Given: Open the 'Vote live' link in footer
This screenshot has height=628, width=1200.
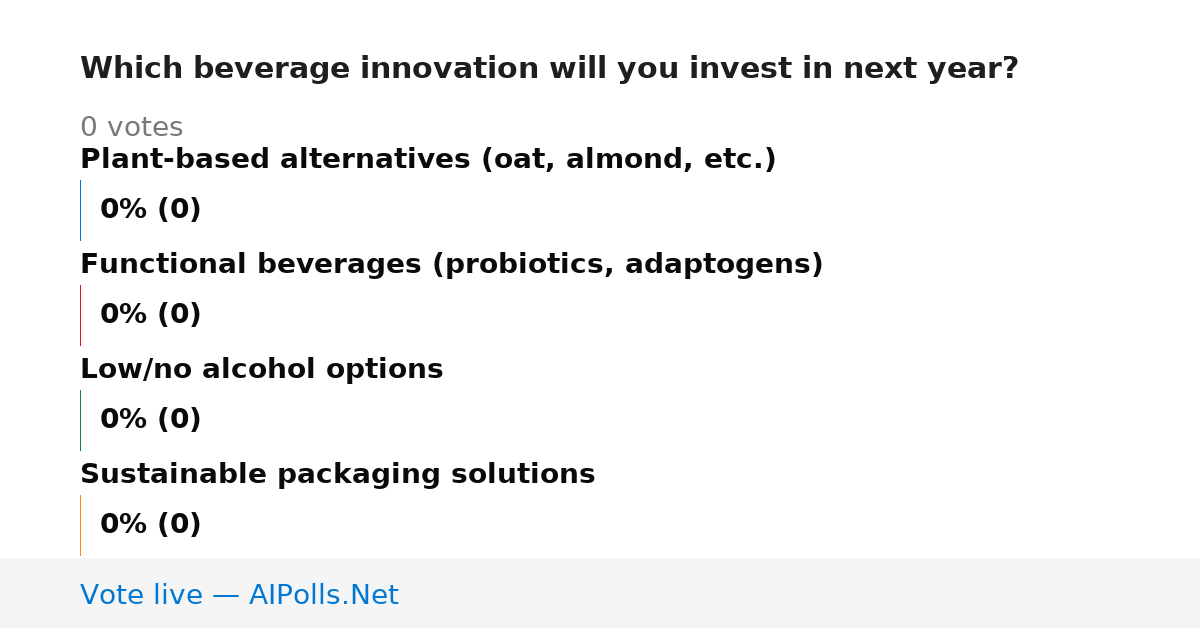Looking at the screenshot, I should coord(141,596).
